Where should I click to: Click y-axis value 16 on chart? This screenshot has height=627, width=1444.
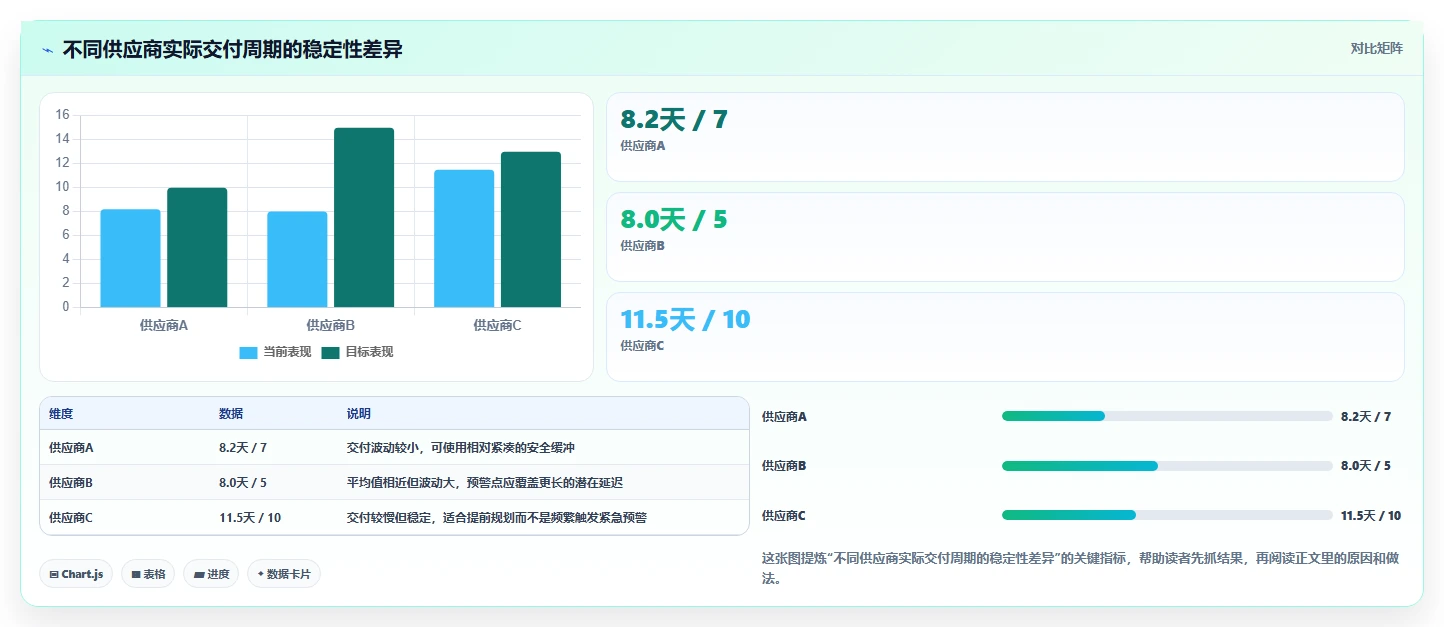[62, 115]
